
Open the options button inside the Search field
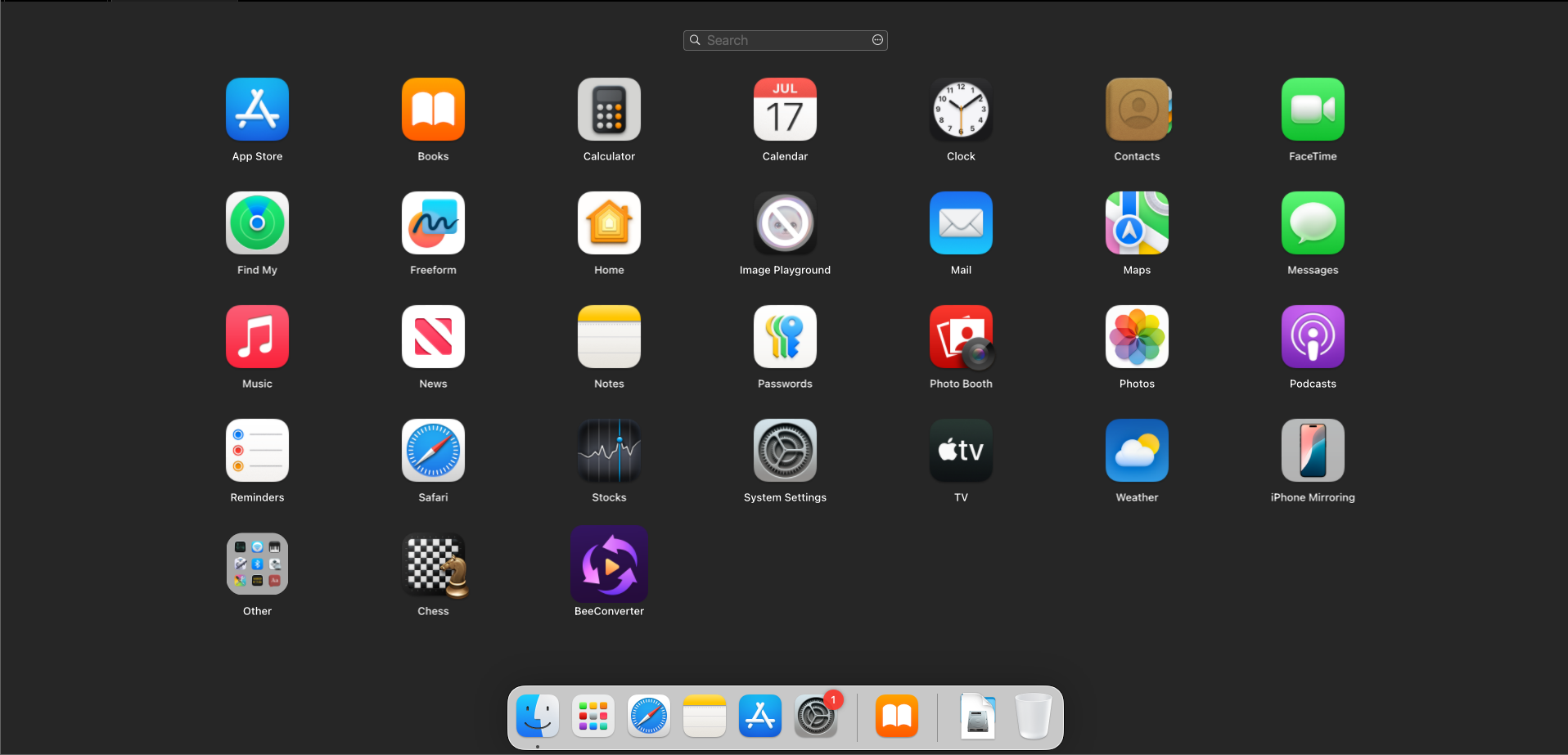[877, 40]
